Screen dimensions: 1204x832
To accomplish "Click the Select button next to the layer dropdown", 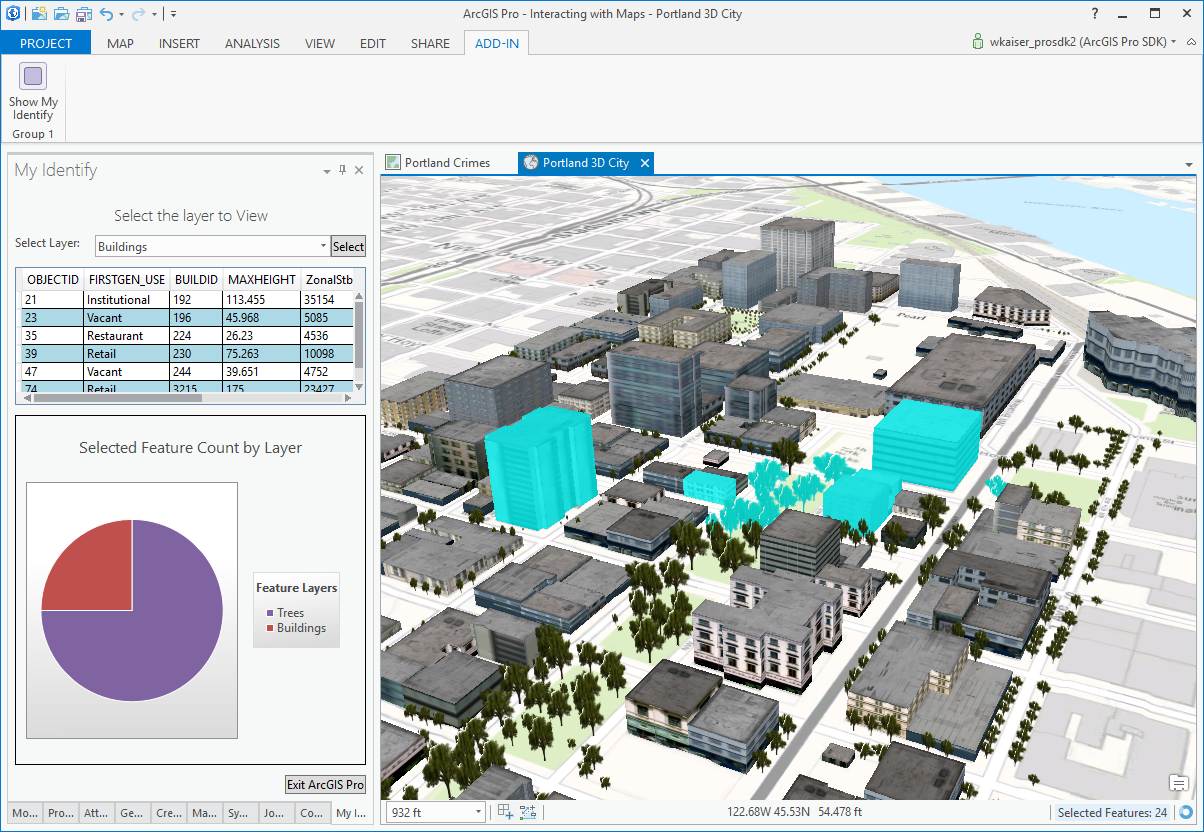I will point(348,245).
